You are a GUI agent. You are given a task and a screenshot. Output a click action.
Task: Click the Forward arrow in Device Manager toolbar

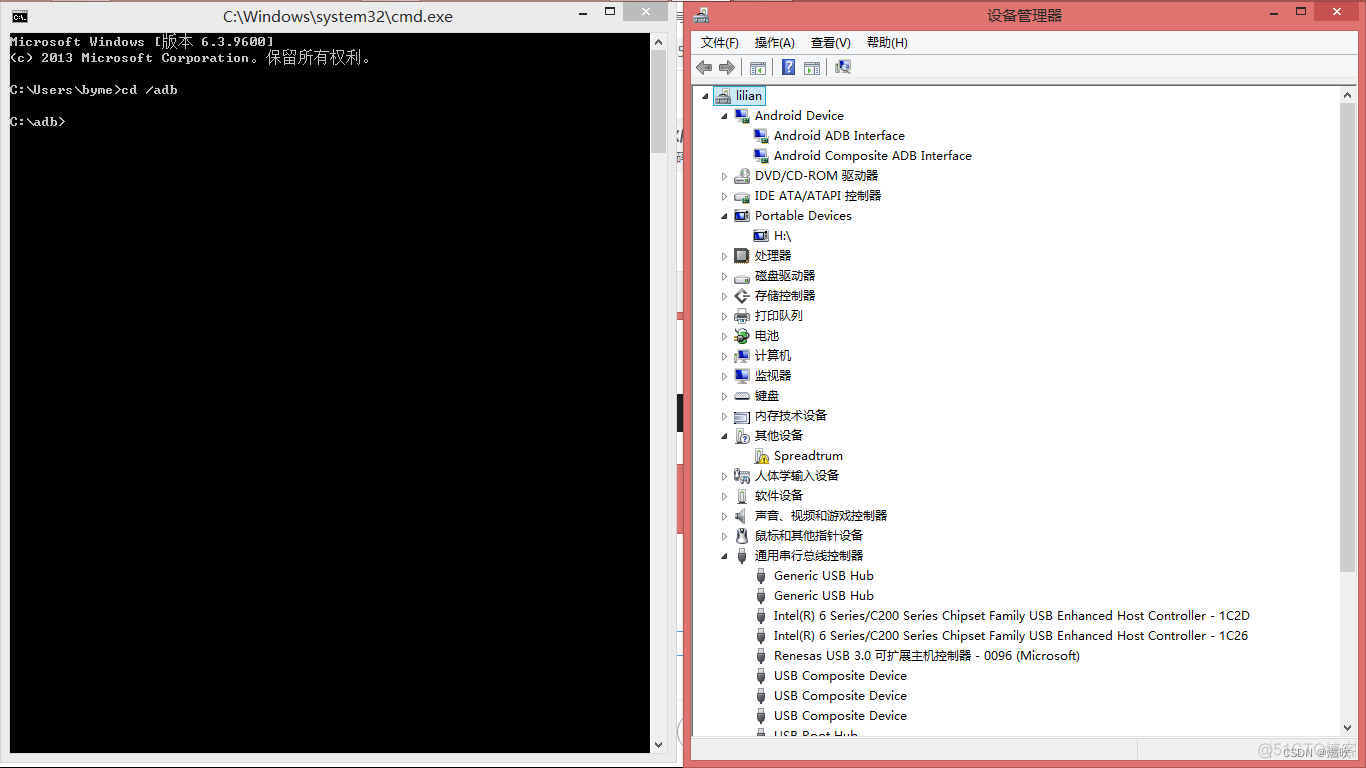727,67
